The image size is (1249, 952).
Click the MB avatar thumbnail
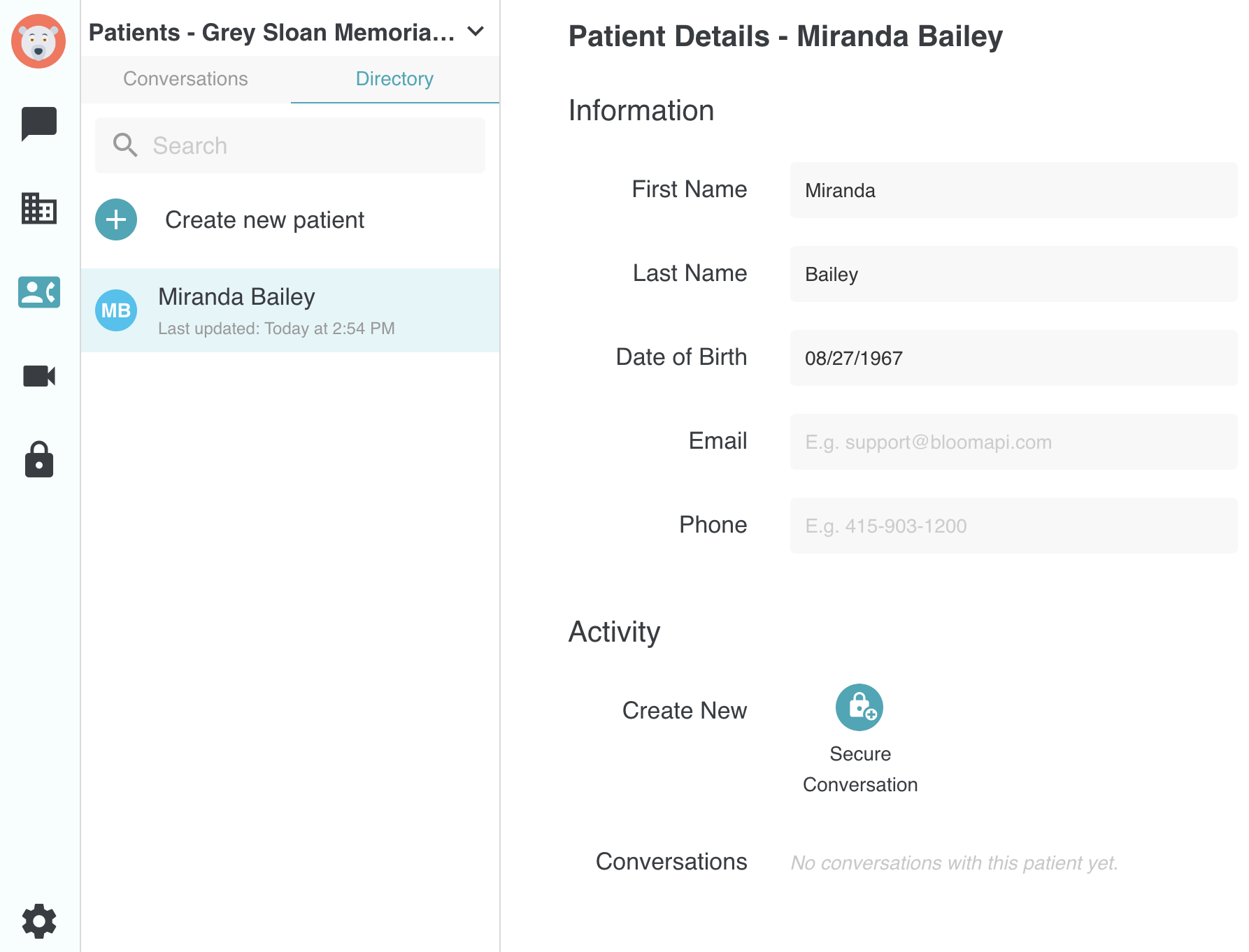pos(116,310)
